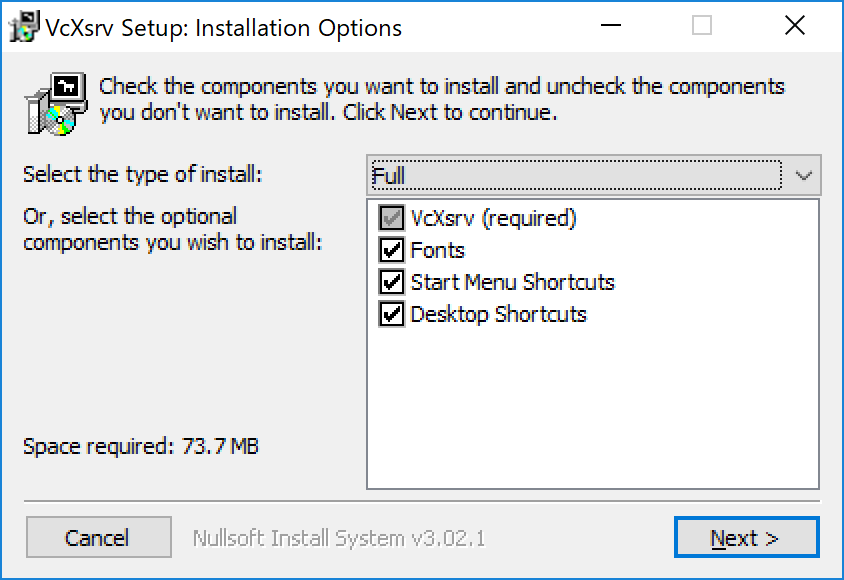Click 'VcXsrv (required)' item text
Viewport: 844px width, 580px height.
pos(495,218)
